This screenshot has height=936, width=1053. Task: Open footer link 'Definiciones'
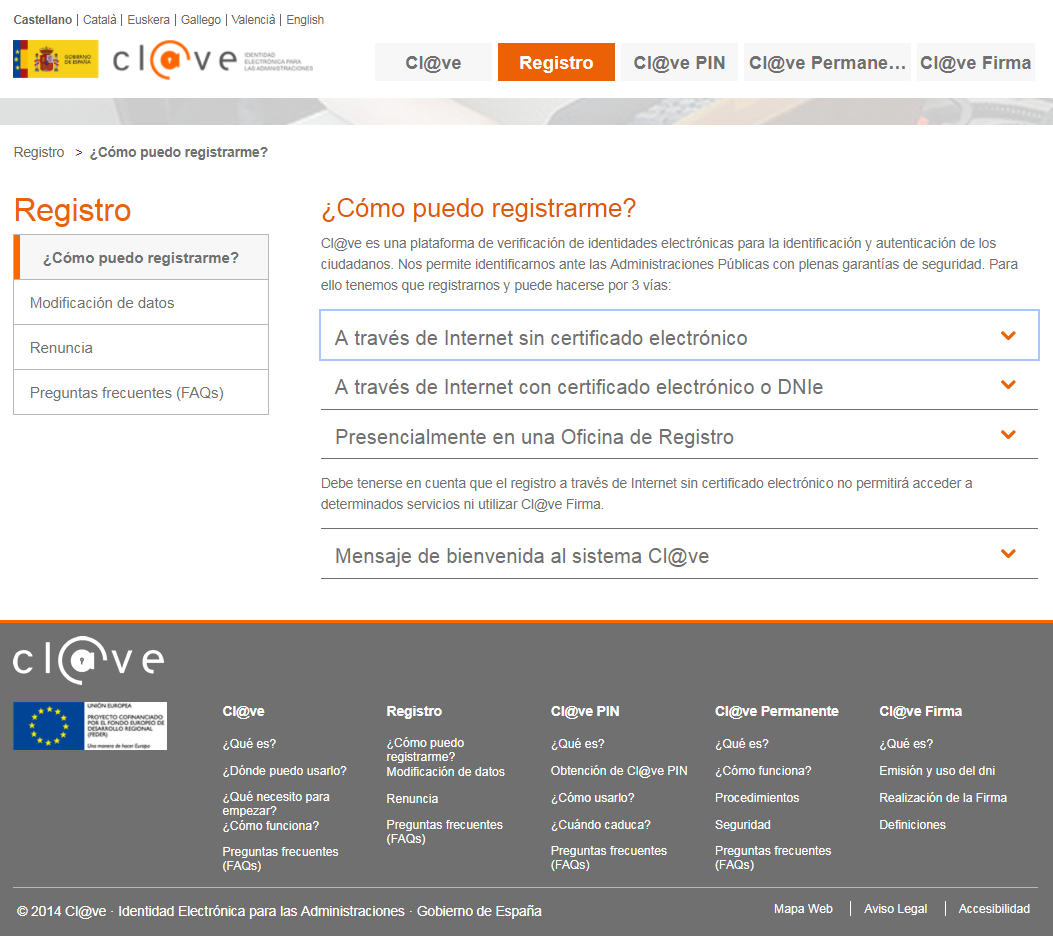pos(912,825)
